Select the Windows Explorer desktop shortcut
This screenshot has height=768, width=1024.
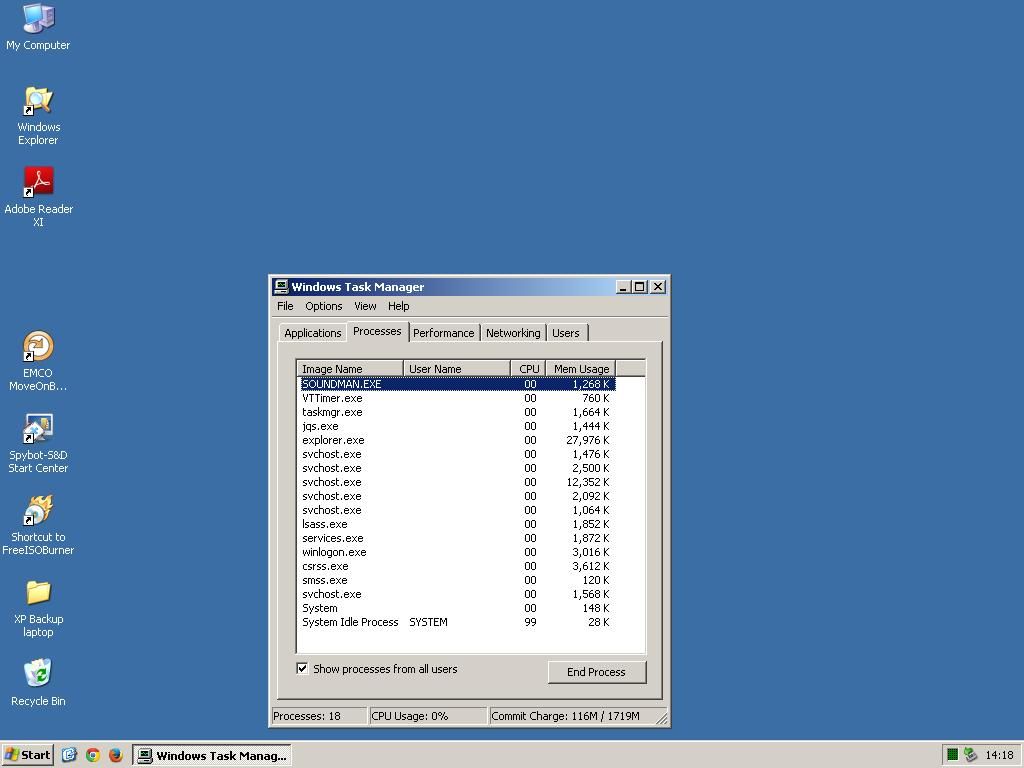coord(38,116)
